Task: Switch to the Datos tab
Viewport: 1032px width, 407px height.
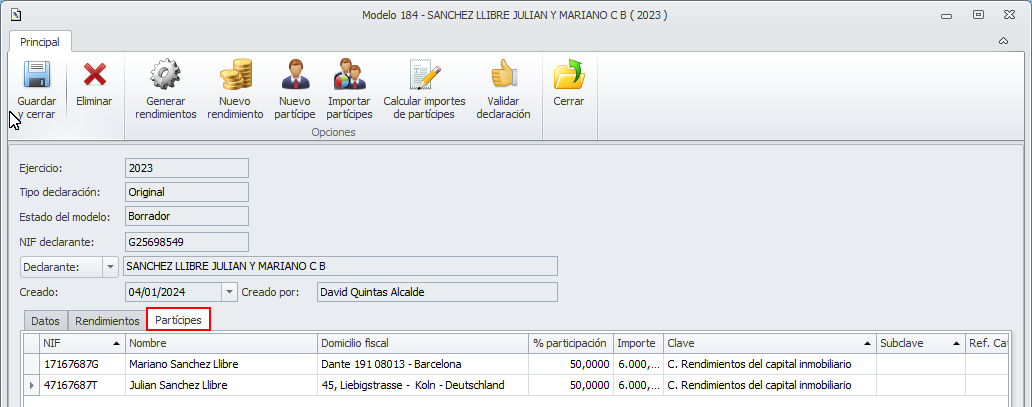Action: click(x=46, y=321)
